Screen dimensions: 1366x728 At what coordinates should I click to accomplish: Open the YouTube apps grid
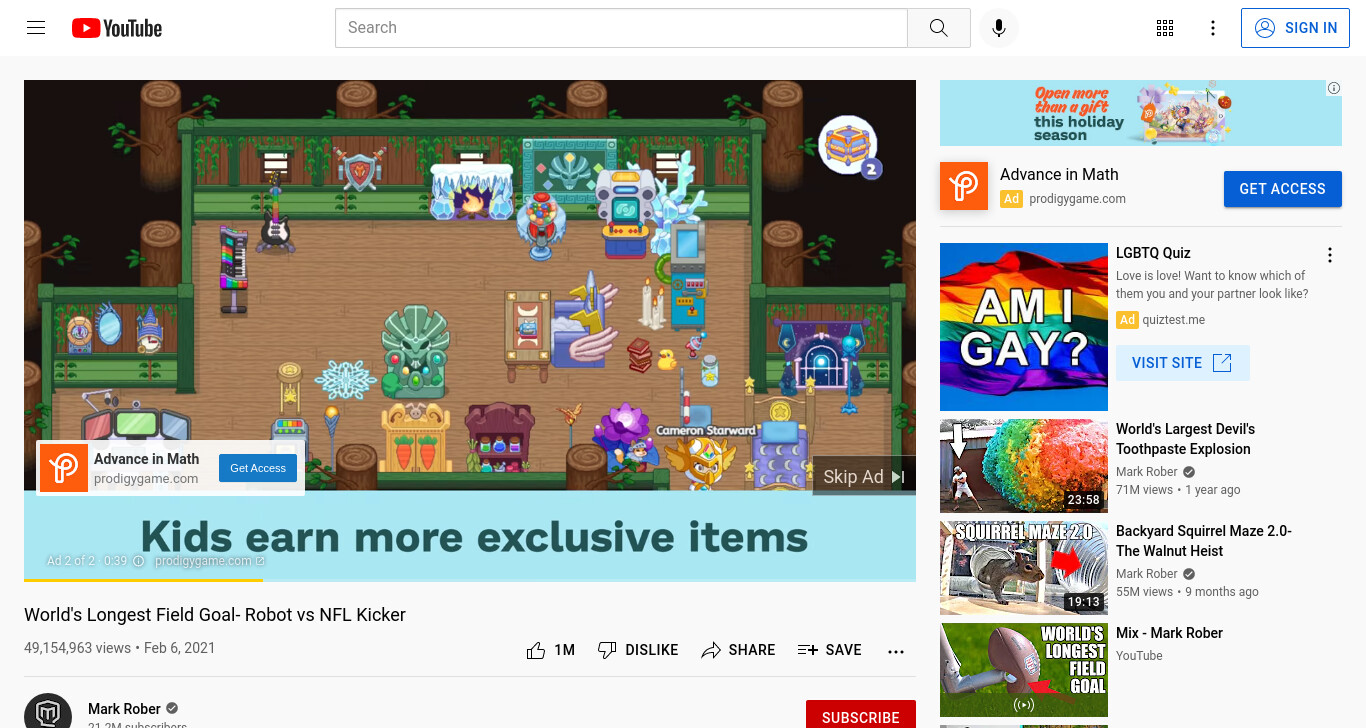1165,28
